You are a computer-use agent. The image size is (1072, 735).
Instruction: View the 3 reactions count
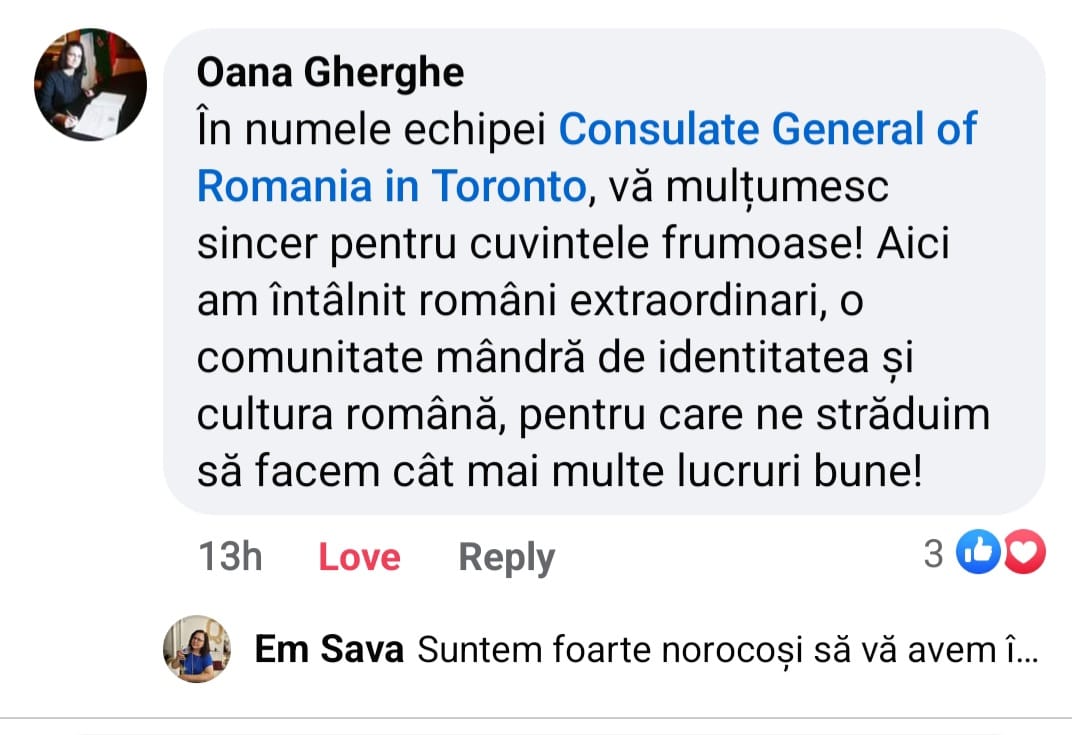pyautogui.click(x=933, y=553)
